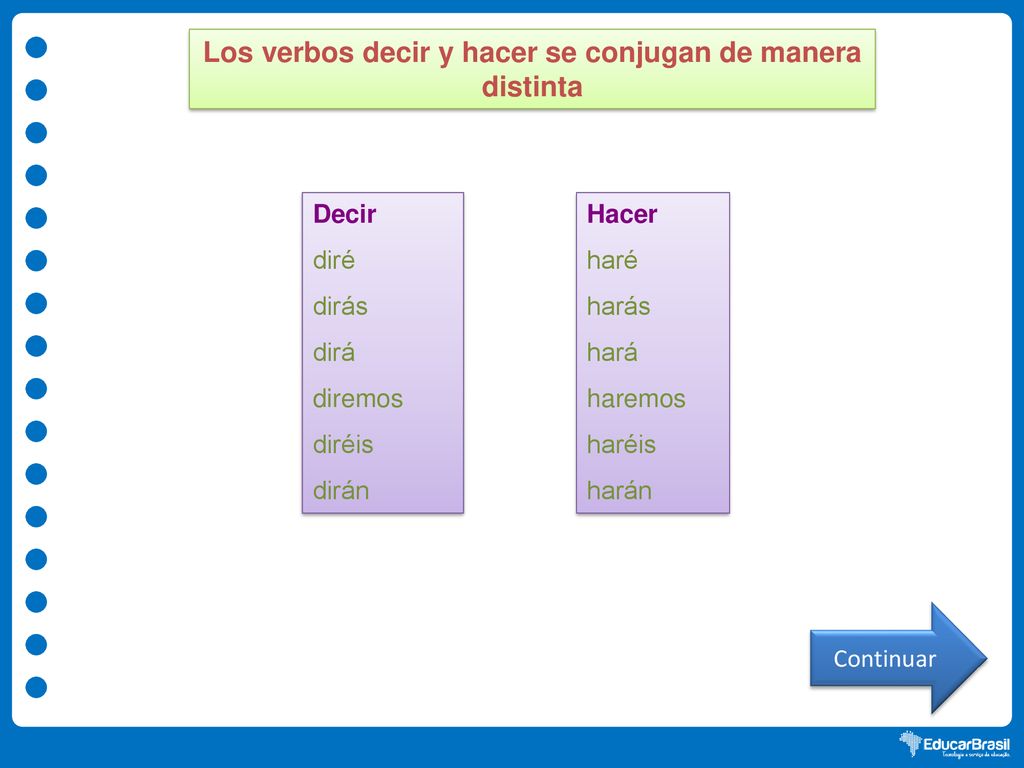Select the Hacer heading

point(622,214)
